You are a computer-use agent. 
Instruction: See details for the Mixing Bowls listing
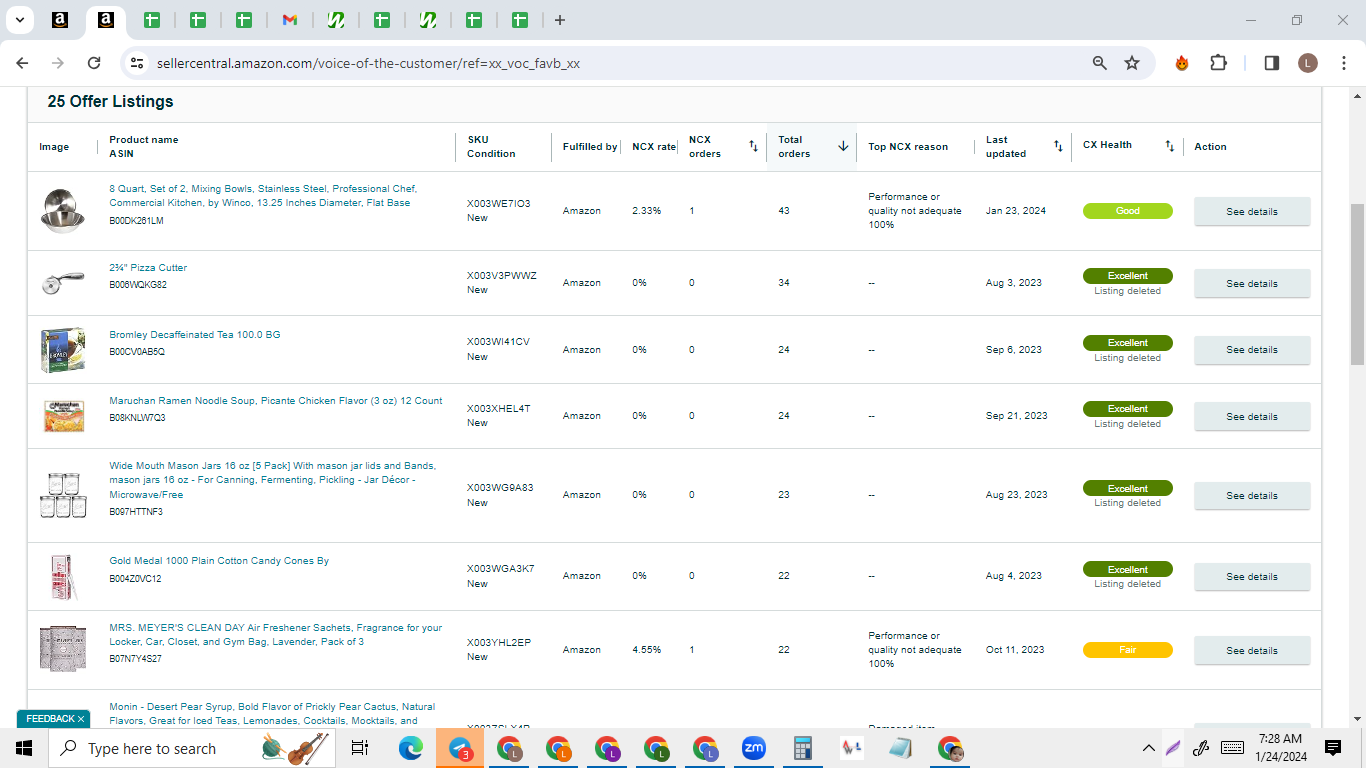point(1252,212)
